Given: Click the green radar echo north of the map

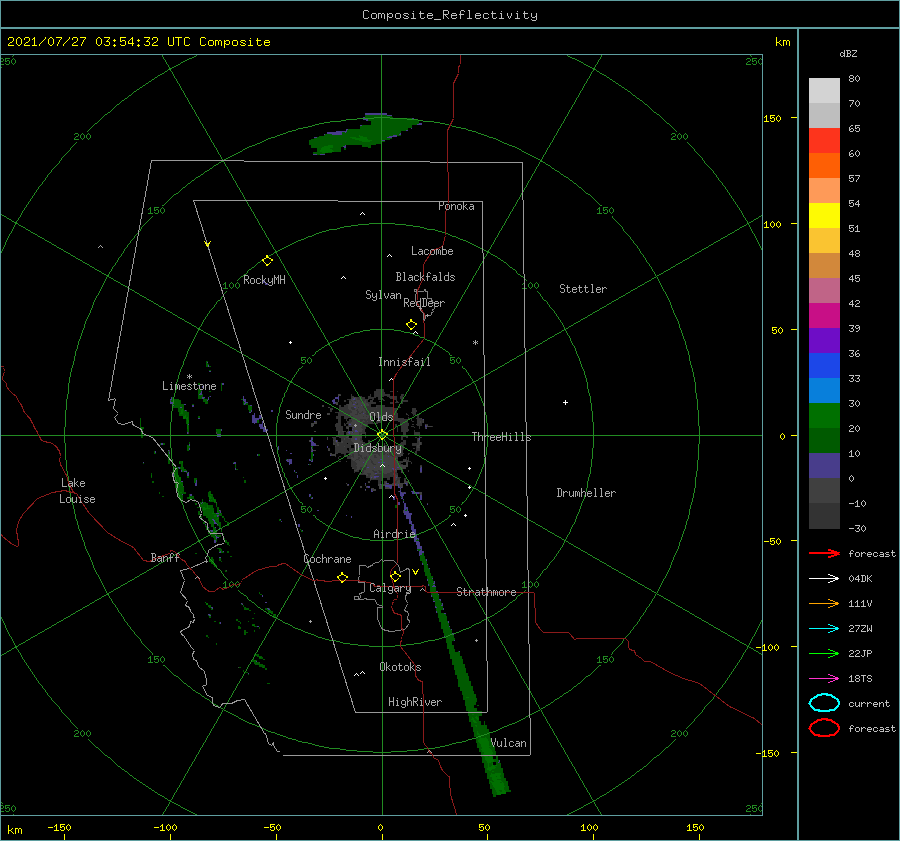Looking at the screenshot, I should click(x=365, y=134).
